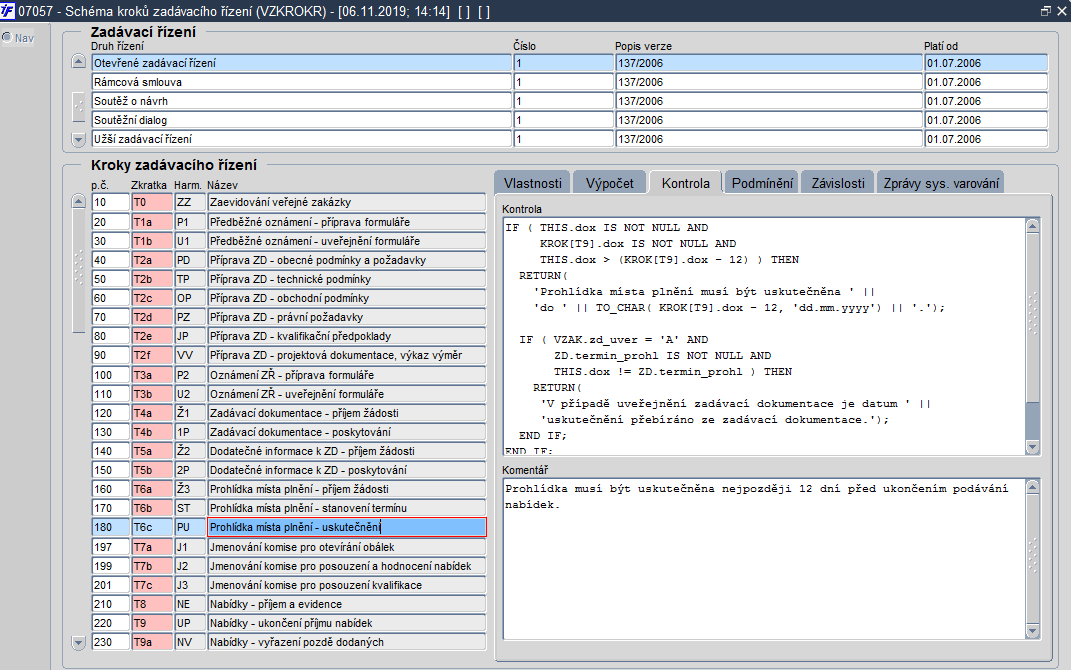Select 'Zadávací dokumentace - příjem žádosti'

point(347,413)
